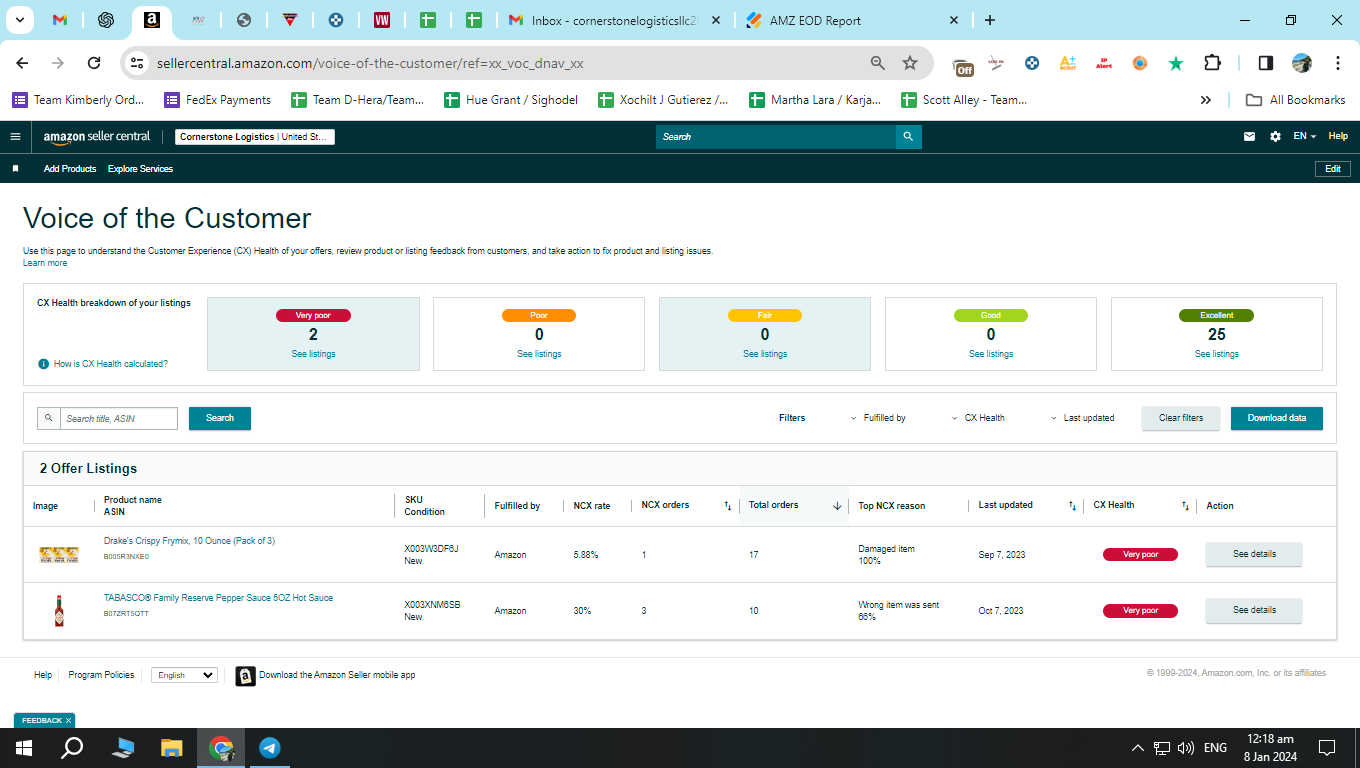
Task: See details for Drake's Crispy Frymix
Action: pyautogui.click(x=1254, y=554)
